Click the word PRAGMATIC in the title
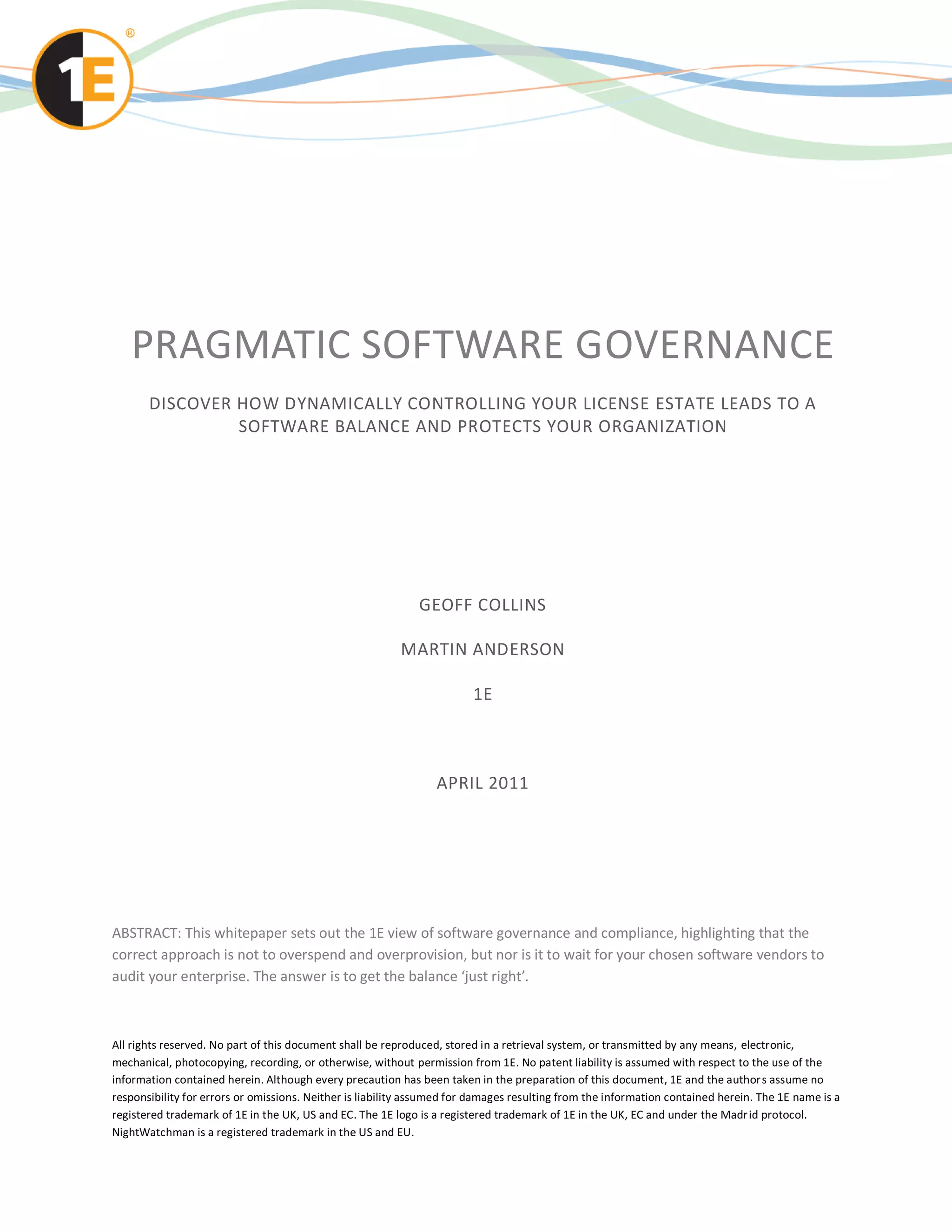This screenshot has width=952, height=1232. coord(242,344)
